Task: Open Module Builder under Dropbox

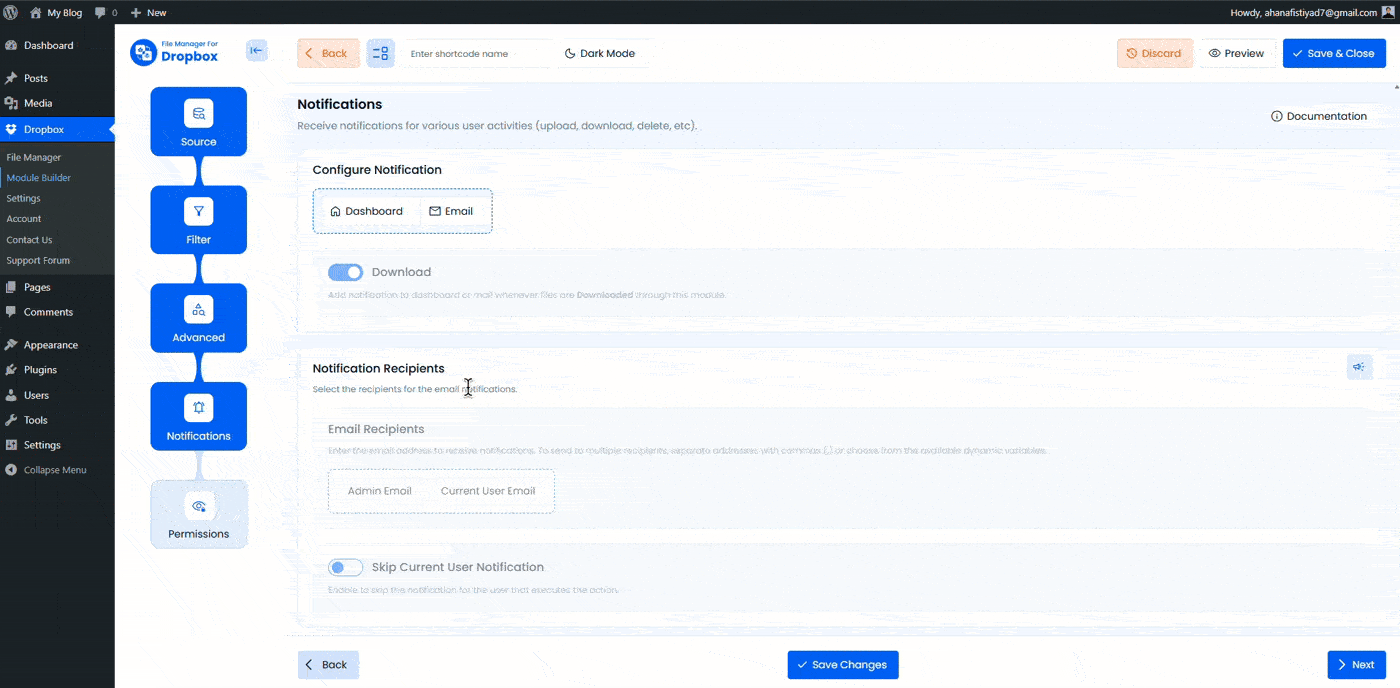Action: (x=38, y=177)
